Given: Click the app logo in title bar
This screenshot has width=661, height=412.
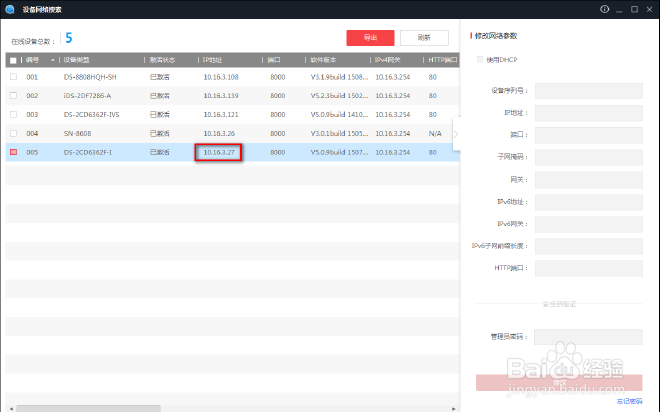Looking at the screenshot, I should point(10,9).
